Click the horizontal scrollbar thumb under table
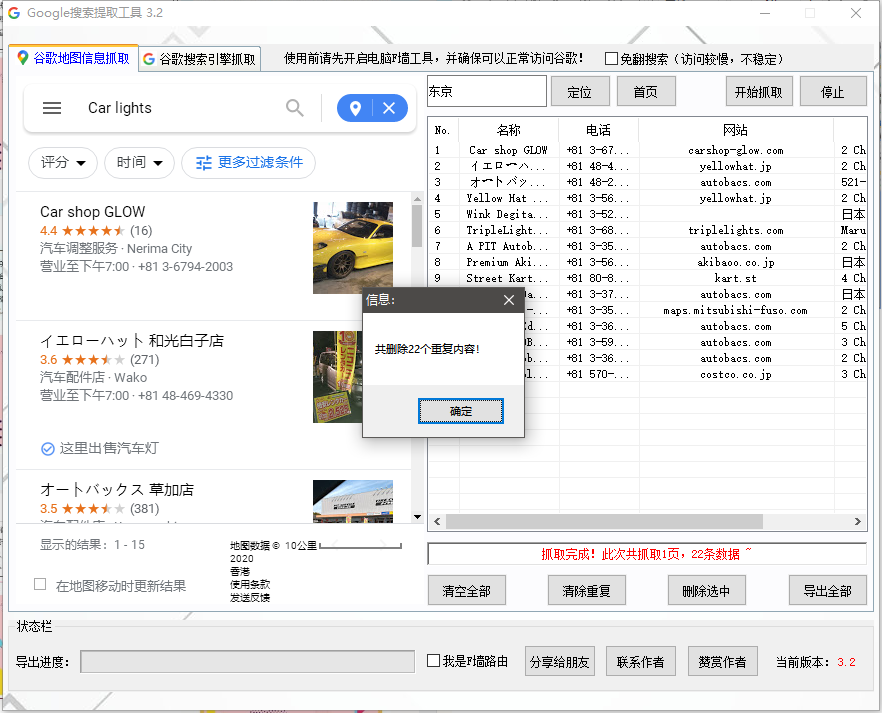 click(x=605, y=521)
